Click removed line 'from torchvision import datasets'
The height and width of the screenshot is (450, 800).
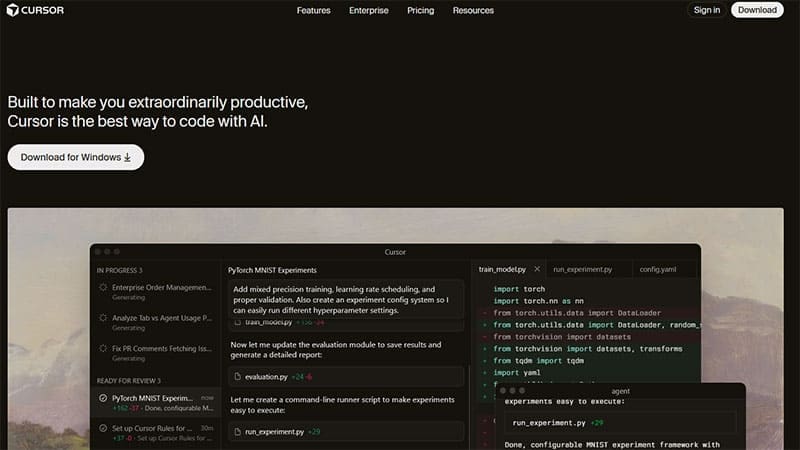[x=562, y=337]
